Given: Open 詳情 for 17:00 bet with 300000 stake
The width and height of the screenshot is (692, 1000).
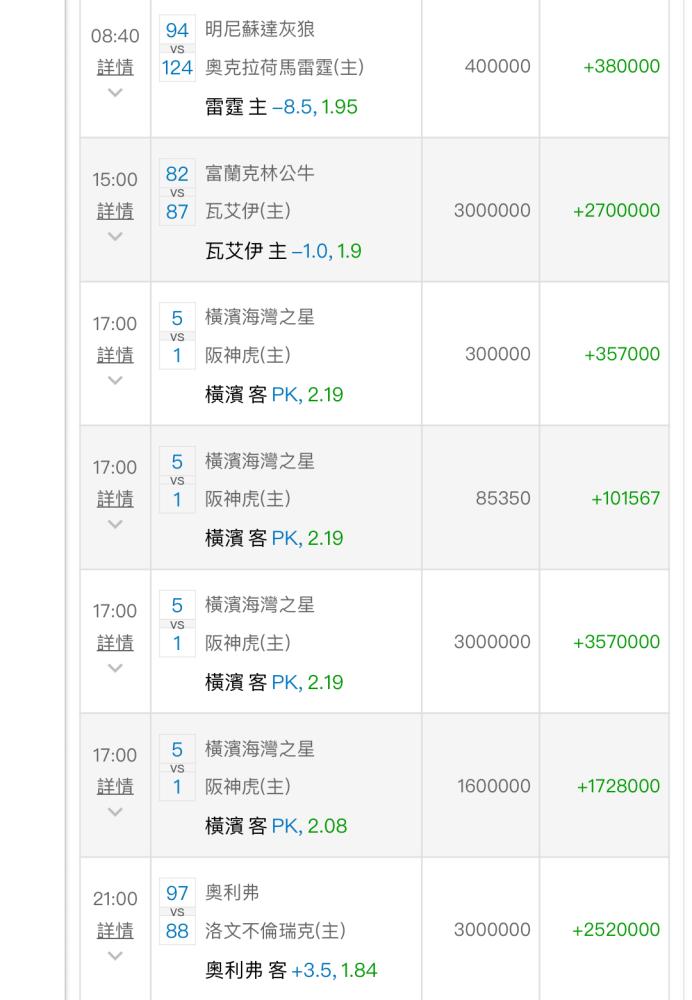Looking at the screenshot, I should tap(115, 355).
